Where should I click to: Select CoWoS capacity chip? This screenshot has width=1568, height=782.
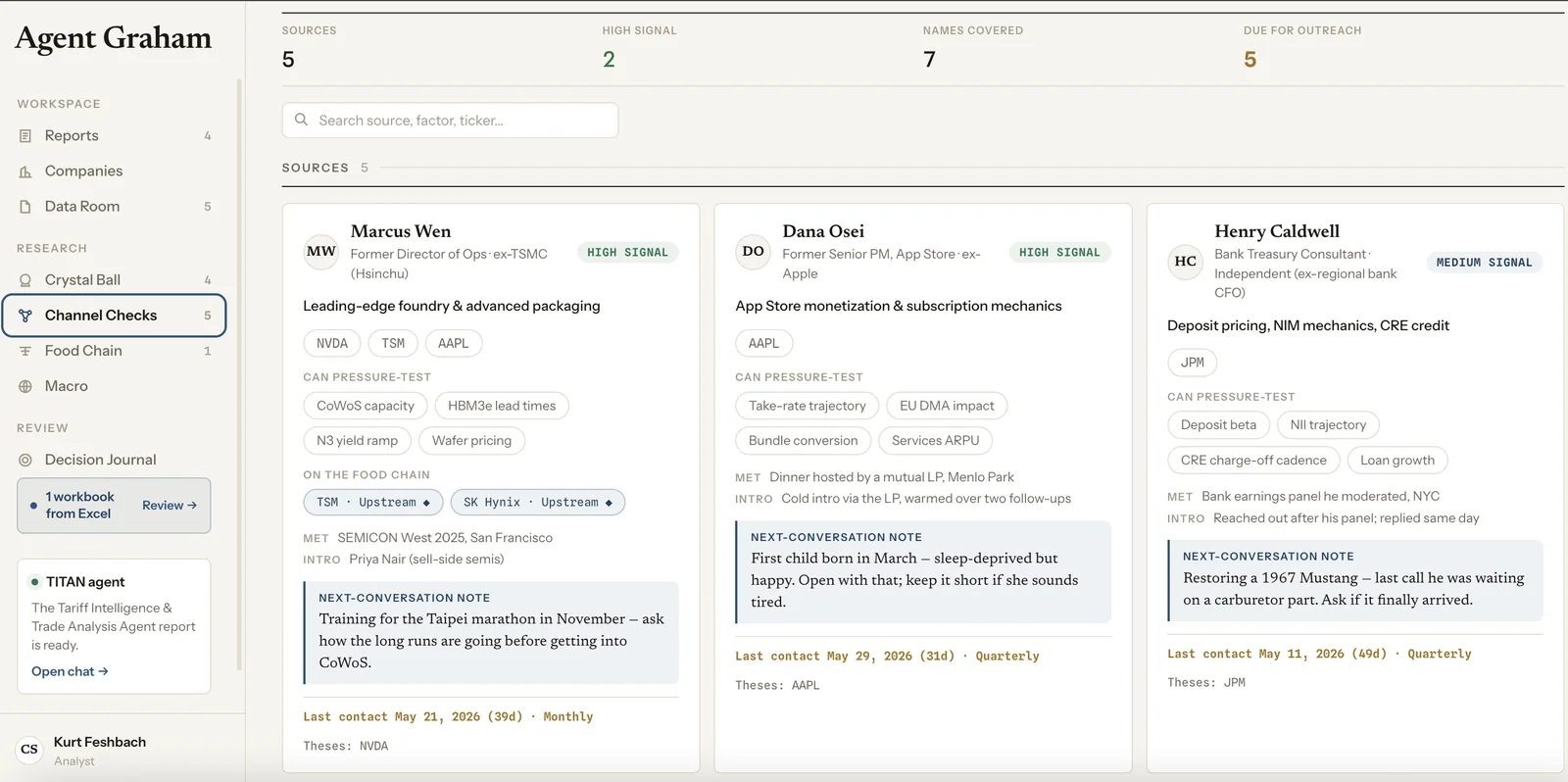coord(366,406)
